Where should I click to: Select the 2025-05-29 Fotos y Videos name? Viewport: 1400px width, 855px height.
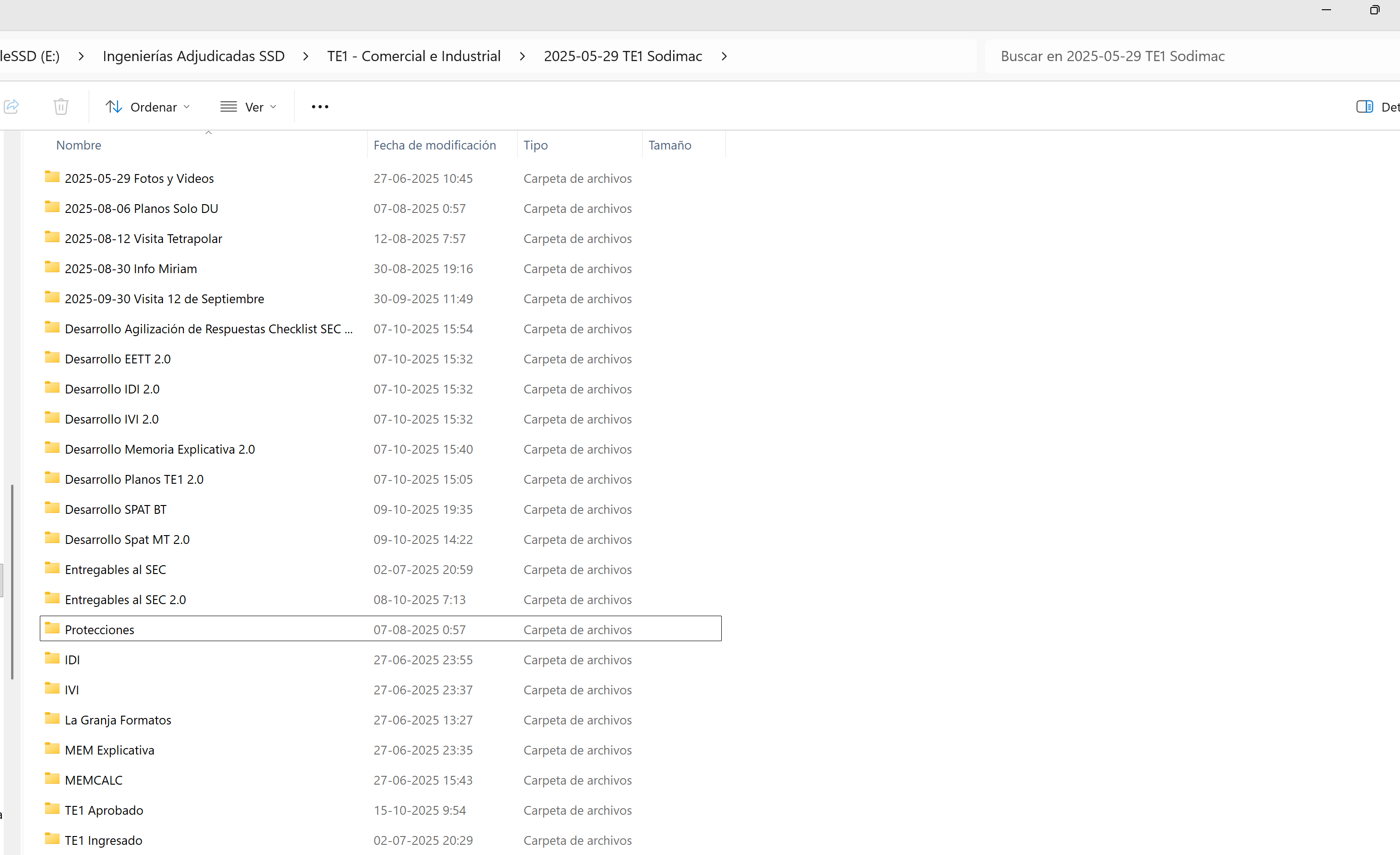[139, 178]
